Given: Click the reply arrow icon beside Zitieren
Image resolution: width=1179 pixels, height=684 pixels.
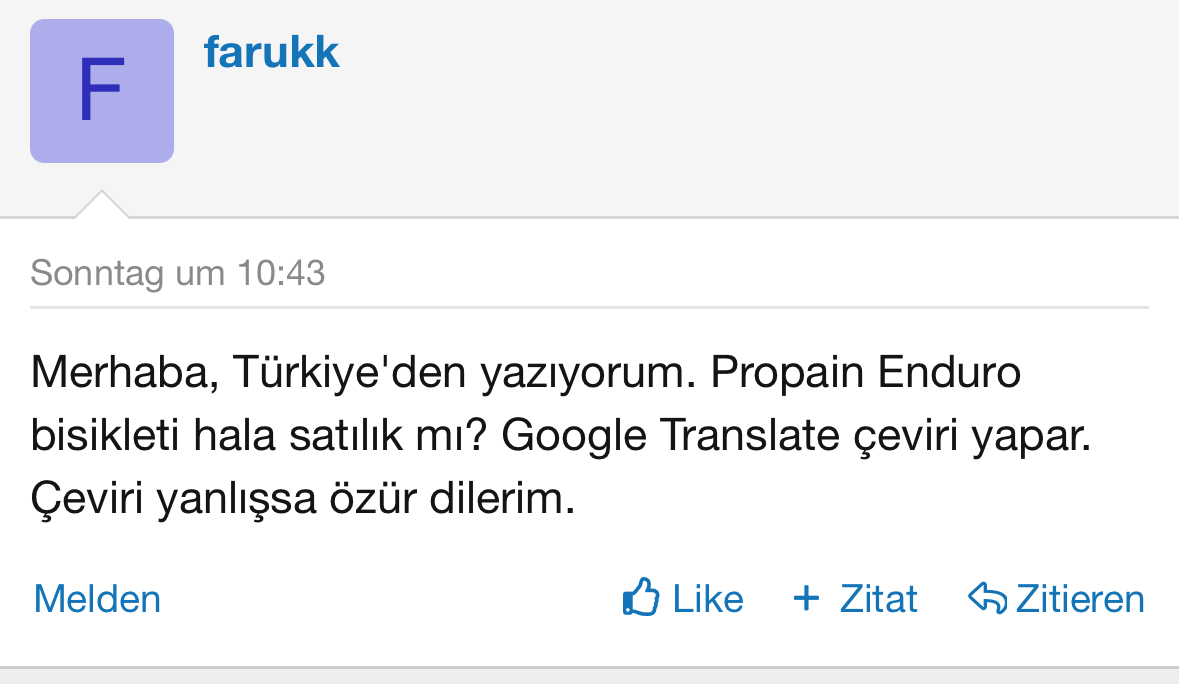Looking at the screenshot, I should point(987,598).
